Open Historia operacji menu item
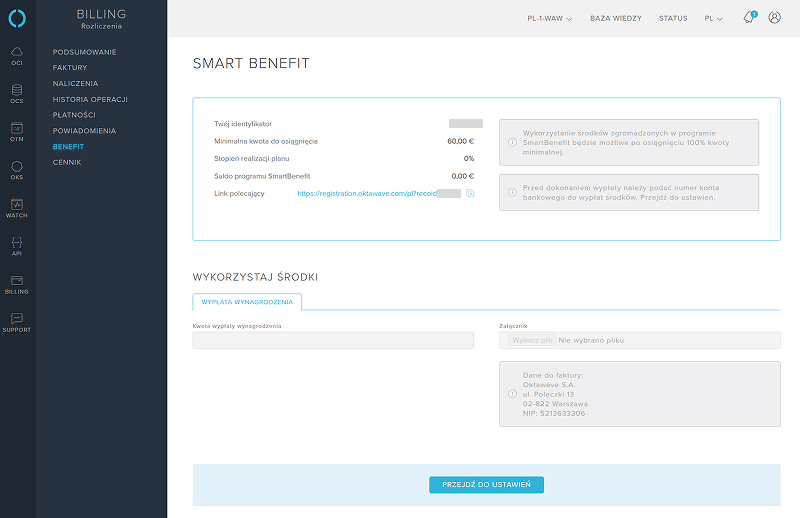This screenshot has width=800, height=518. click(90, 99)
